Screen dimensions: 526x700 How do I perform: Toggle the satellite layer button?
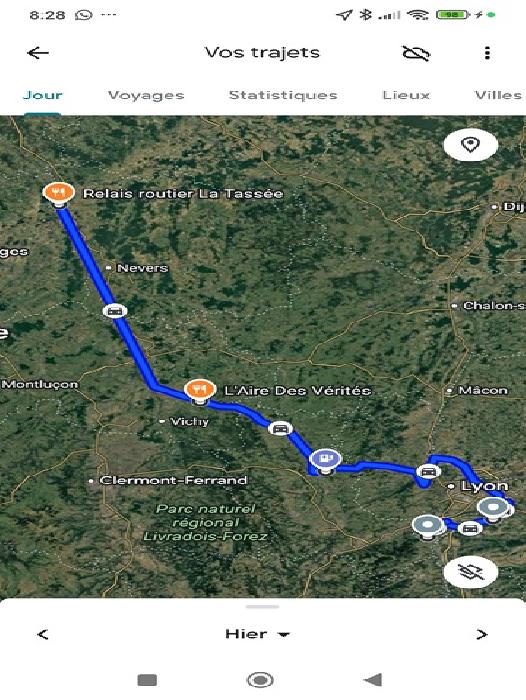[x=470, y=571]
